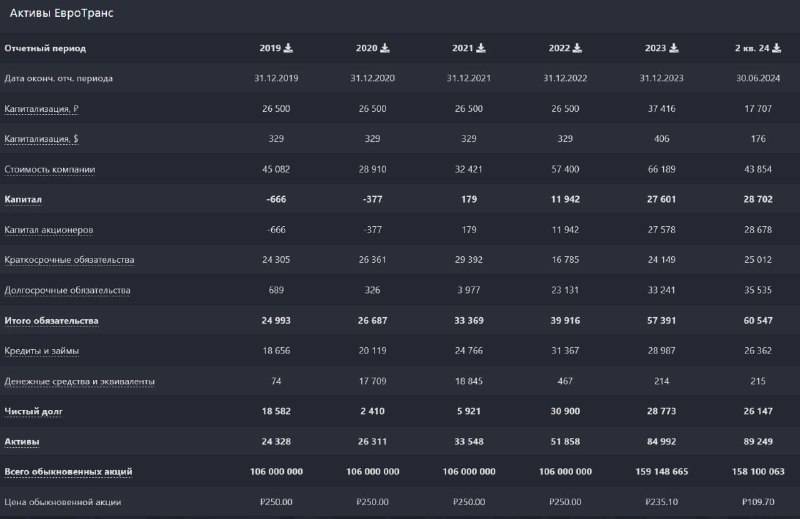Screen dimensions: 800x519
Task: Open the Долгосрочные обязательства row link
Action: point(67,290)
